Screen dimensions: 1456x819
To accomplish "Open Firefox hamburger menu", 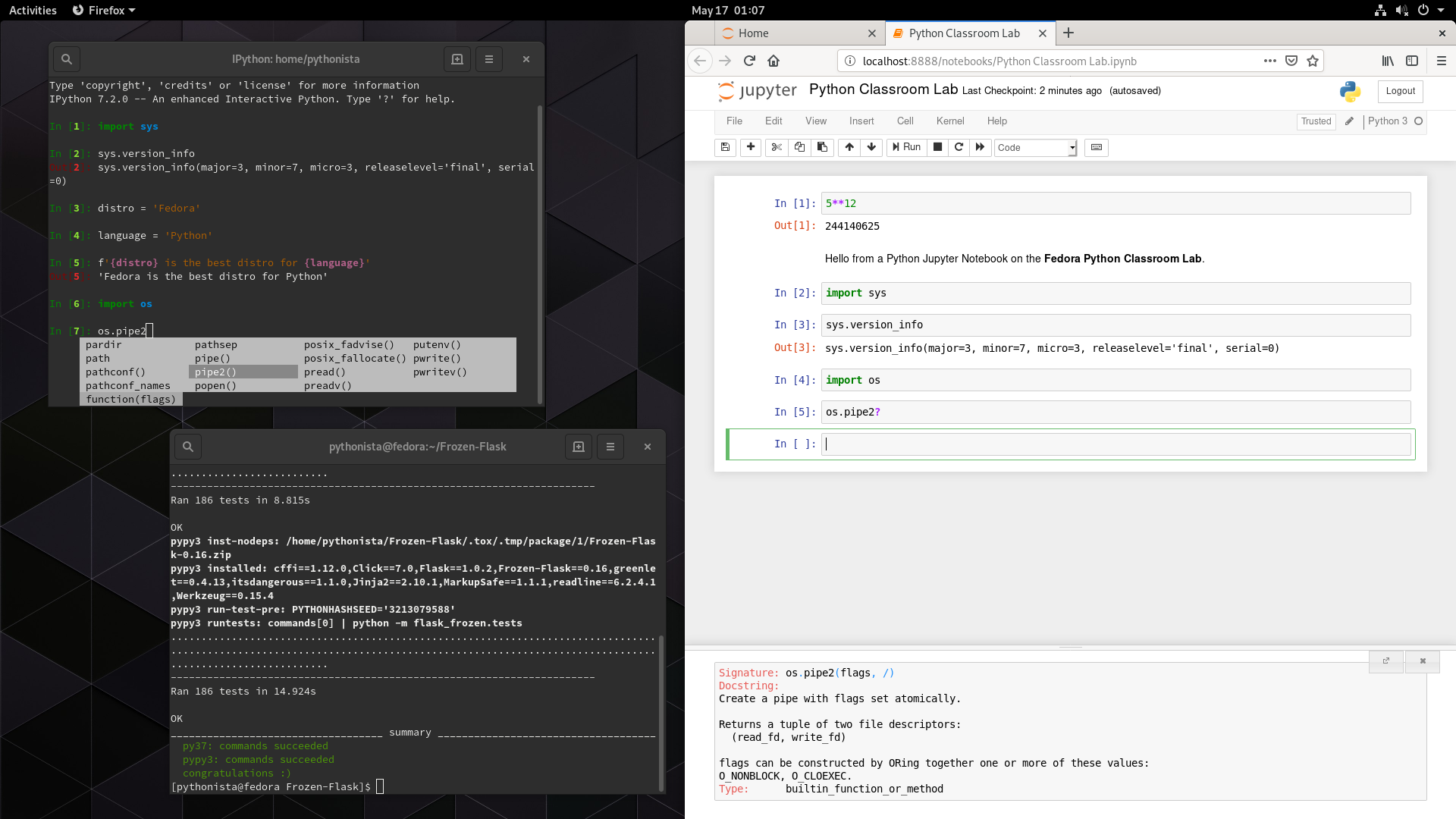I will pos(1442,61).
